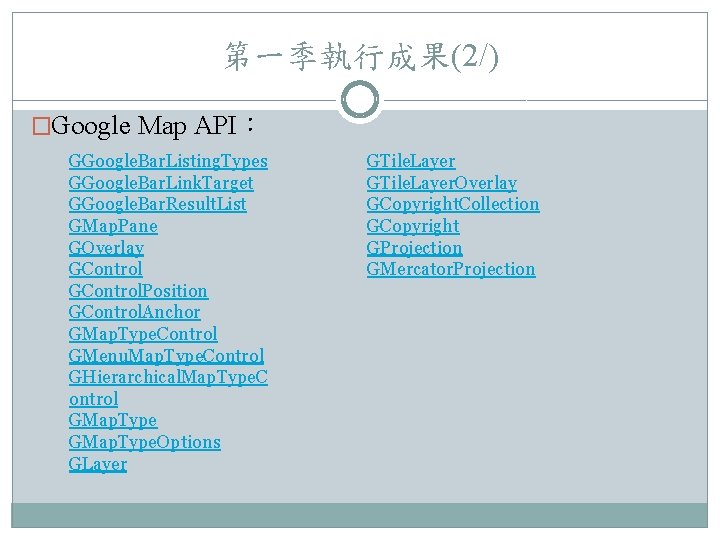Open the GMapTypeOptions link

tap(145, 442)
